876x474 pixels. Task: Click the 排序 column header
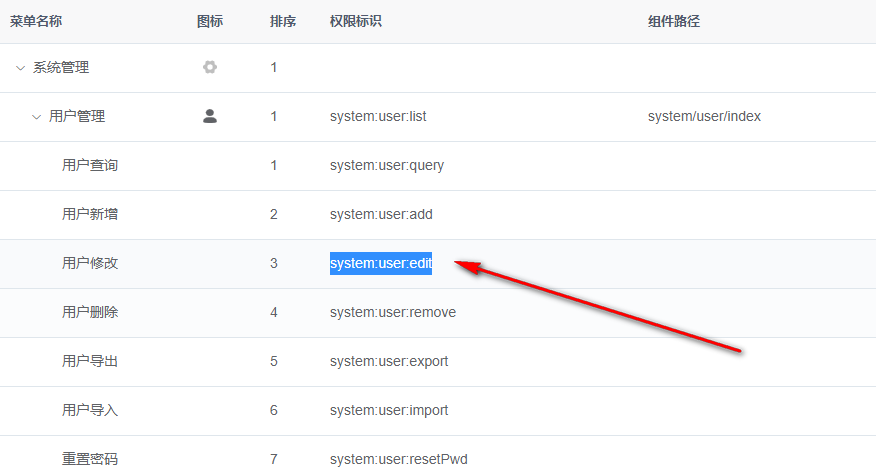pos(283,21)
